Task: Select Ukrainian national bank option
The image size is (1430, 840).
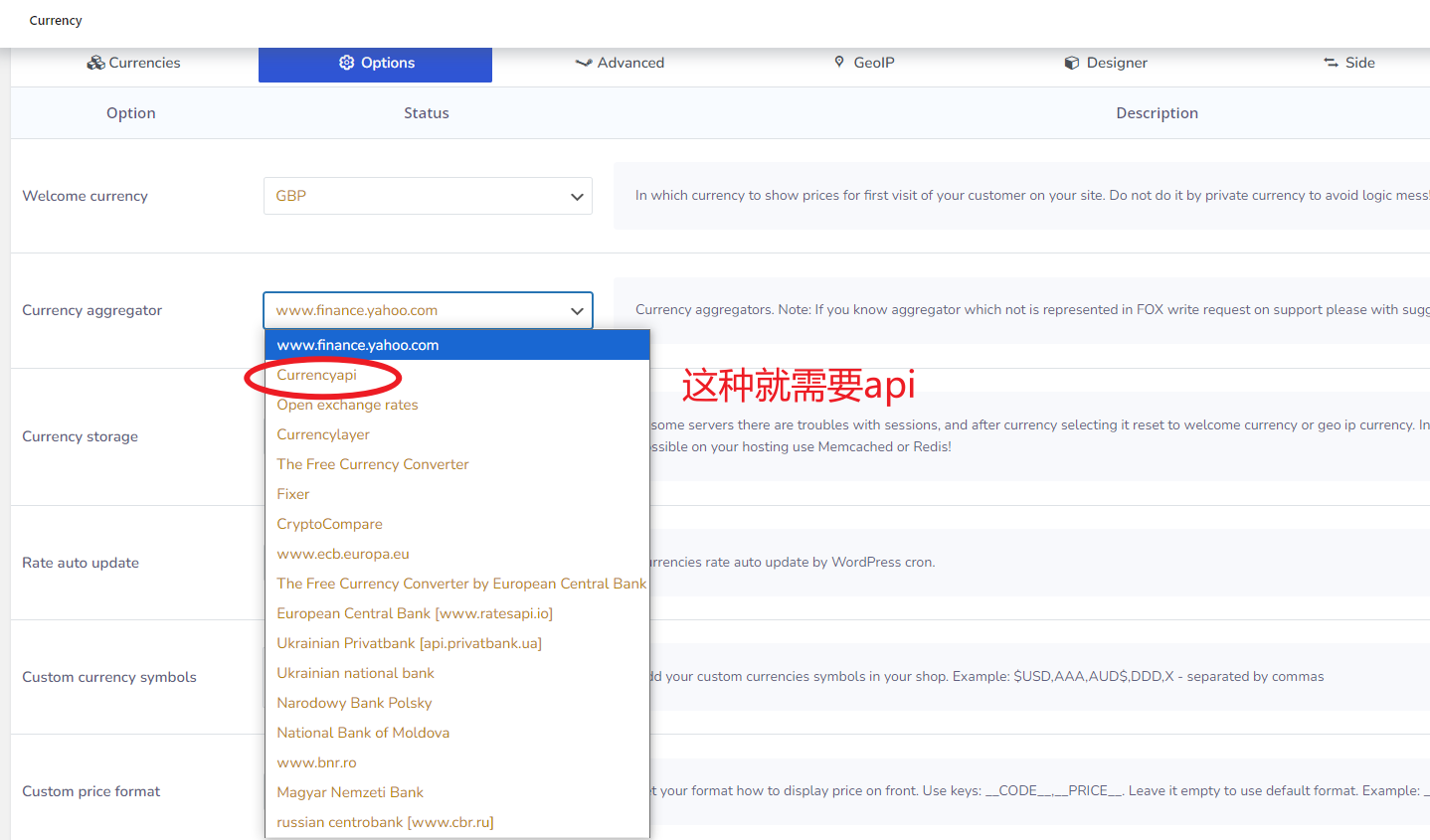Action: tap(355, 673)
